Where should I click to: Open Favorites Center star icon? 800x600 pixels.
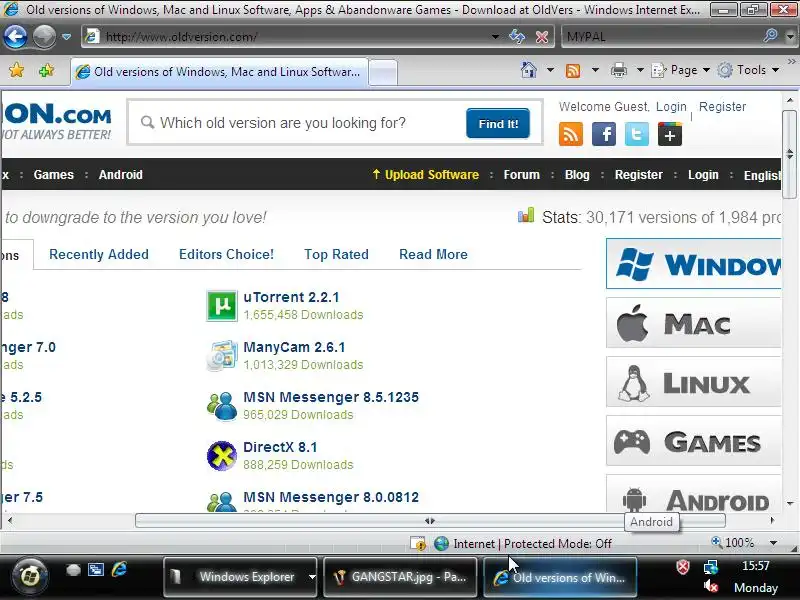tap(16, 70)
